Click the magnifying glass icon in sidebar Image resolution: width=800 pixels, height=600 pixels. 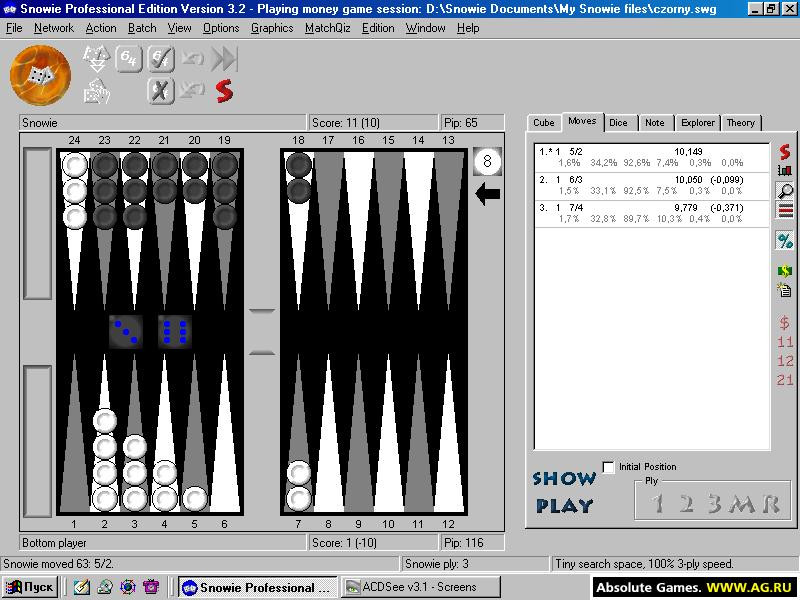click(785, 191)
